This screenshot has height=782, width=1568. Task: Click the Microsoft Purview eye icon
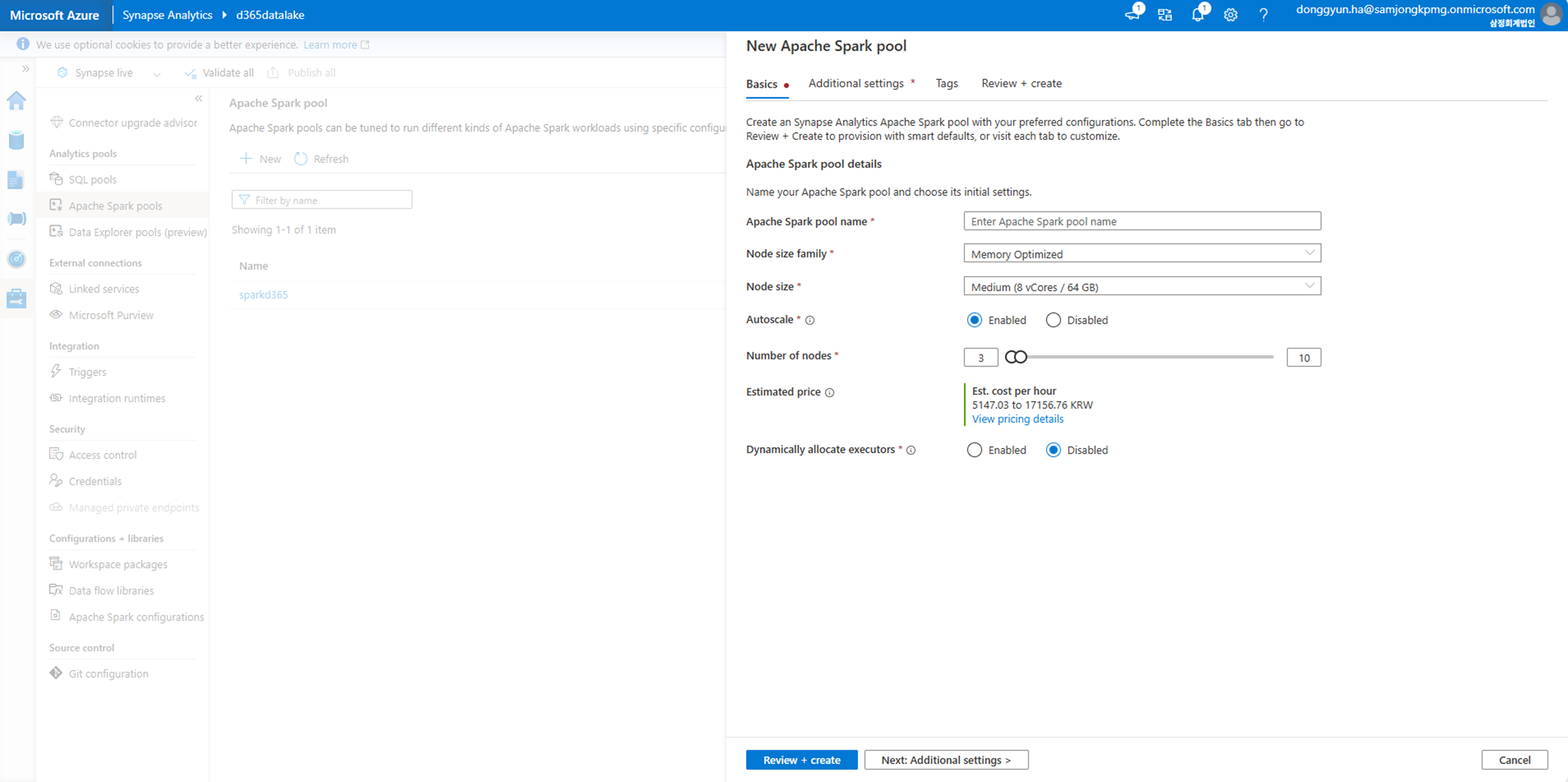[x=56, y=314]
